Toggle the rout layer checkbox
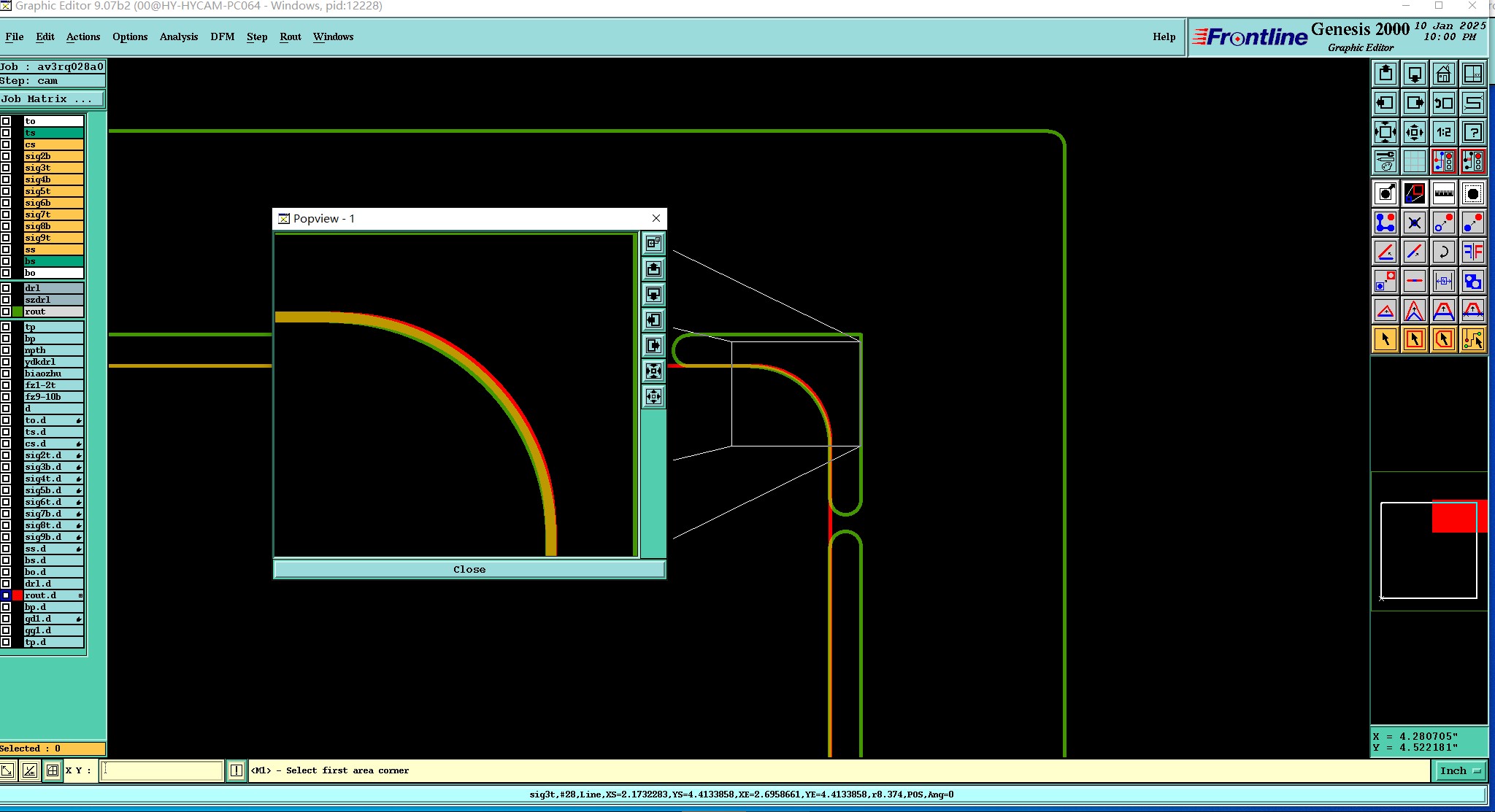 pos(6,312)
